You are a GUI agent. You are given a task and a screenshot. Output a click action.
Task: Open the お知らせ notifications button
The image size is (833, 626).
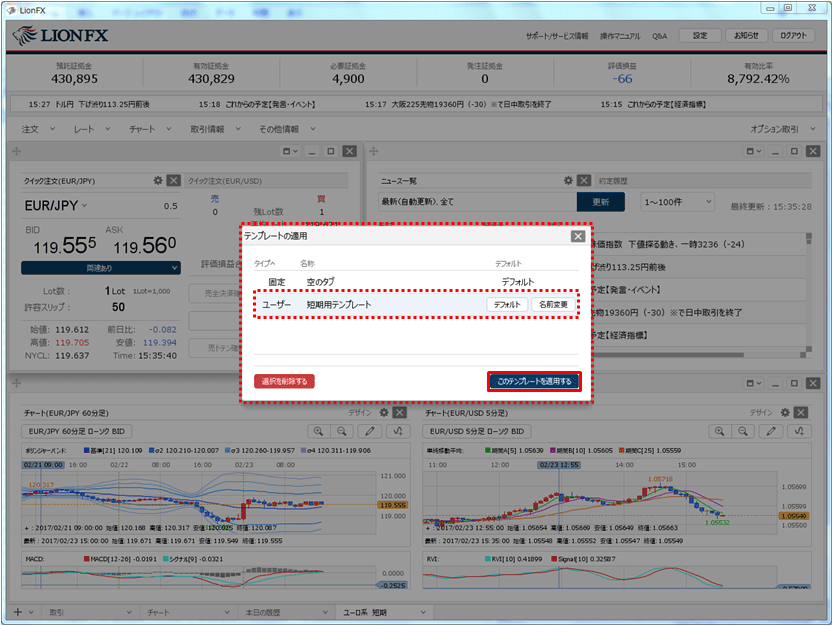(746, 36)
